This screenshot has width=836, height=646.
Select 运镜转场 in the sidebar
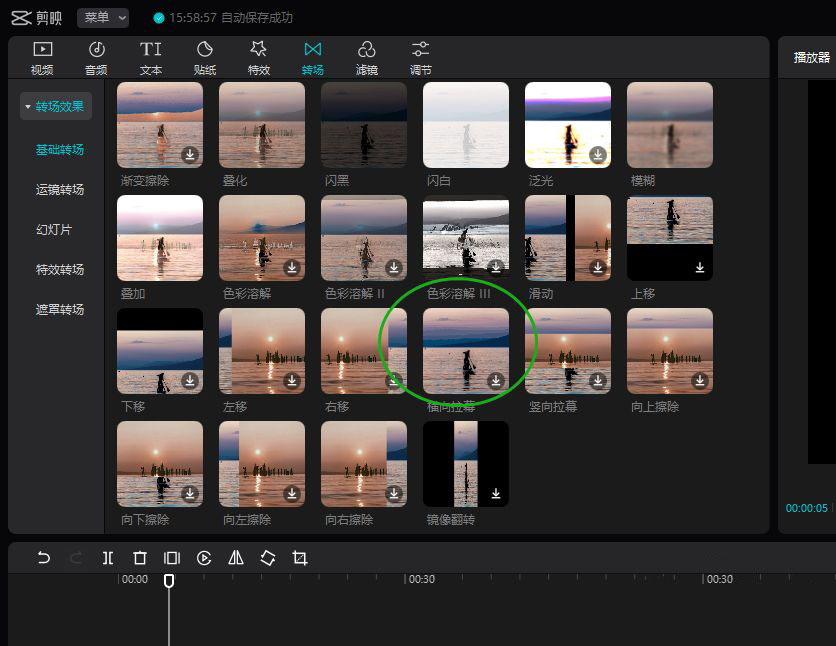(60, 190)
